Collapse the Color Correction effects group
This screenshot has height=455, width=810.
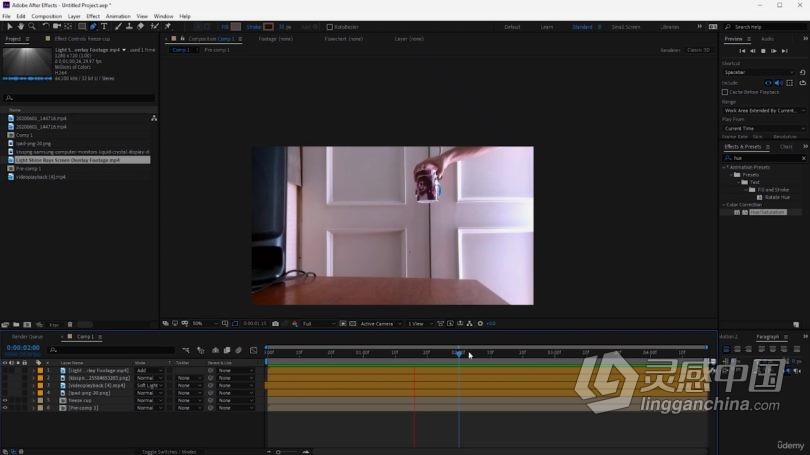click(x=724, y=205)
